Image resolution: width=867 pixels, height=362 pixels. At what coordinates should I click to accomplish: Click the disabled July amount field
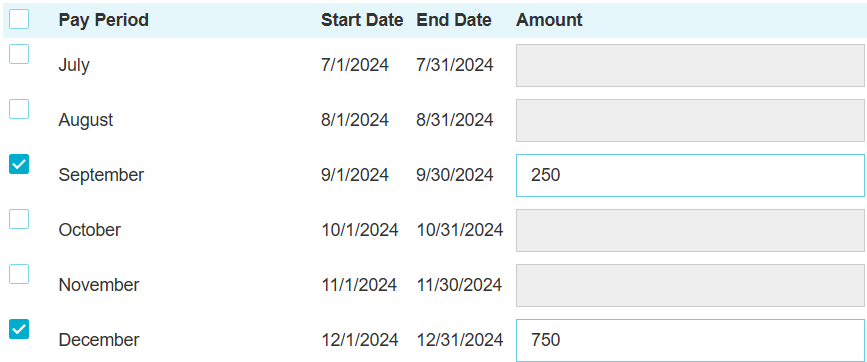click(690, 65)
